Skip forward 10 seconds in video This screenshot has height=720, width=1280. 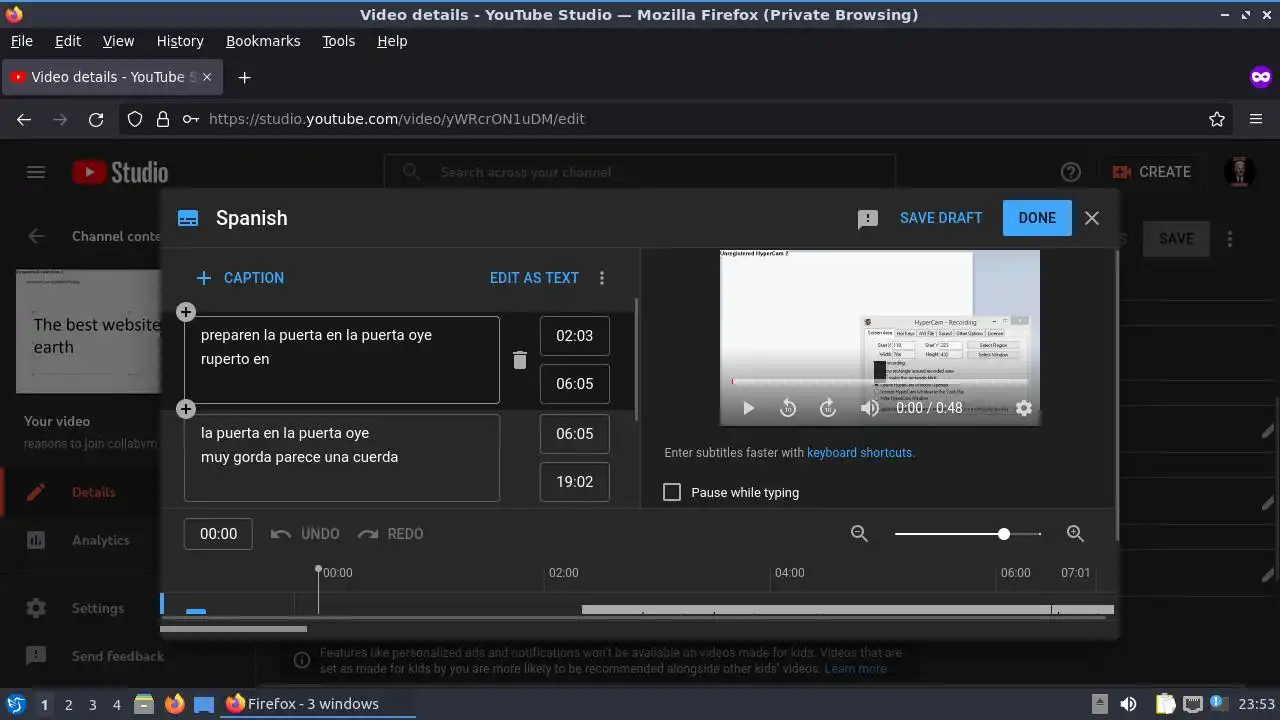point(828,408)
